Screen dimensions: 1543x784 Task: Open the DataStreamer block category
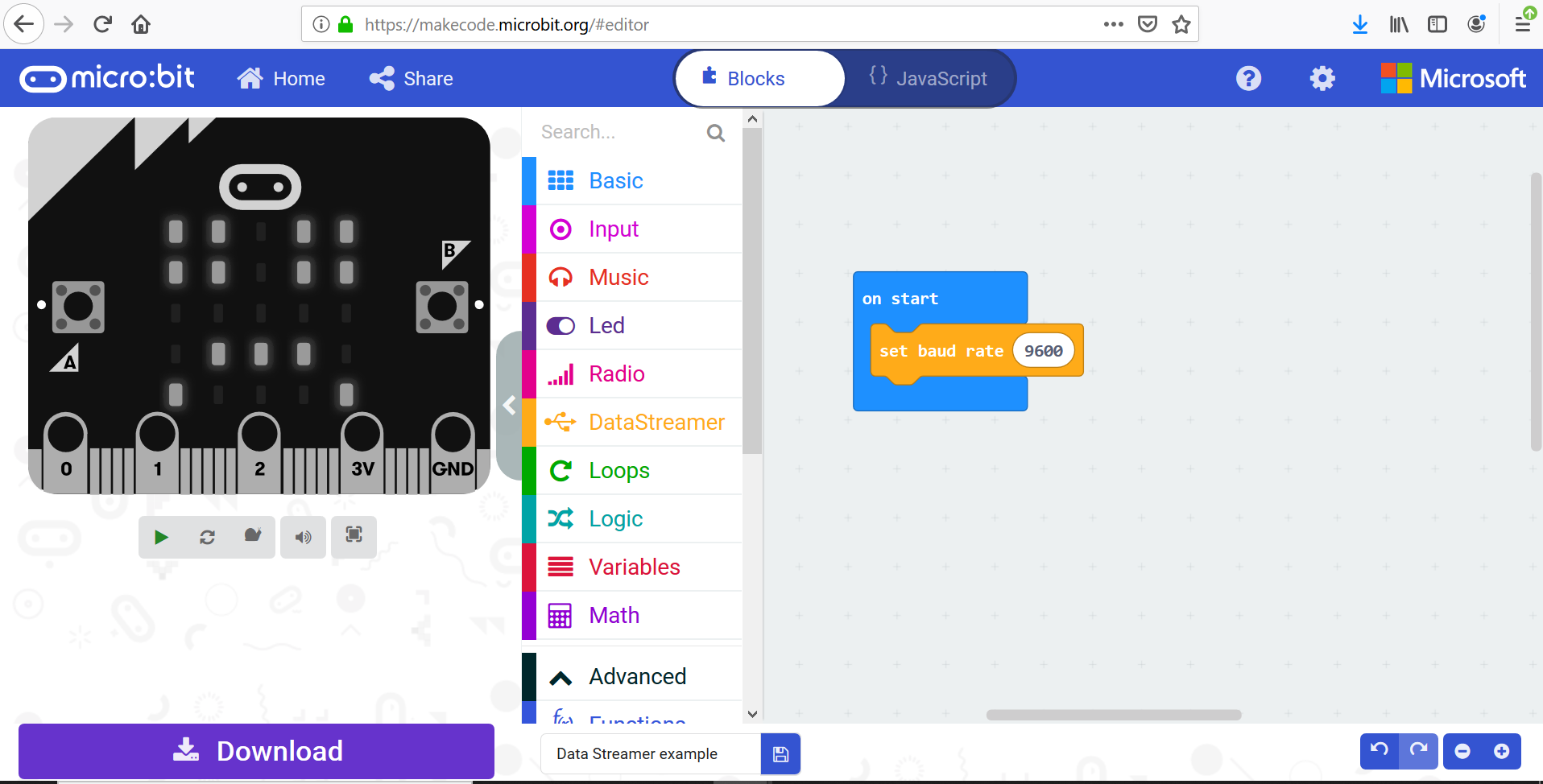coord(656,422)
